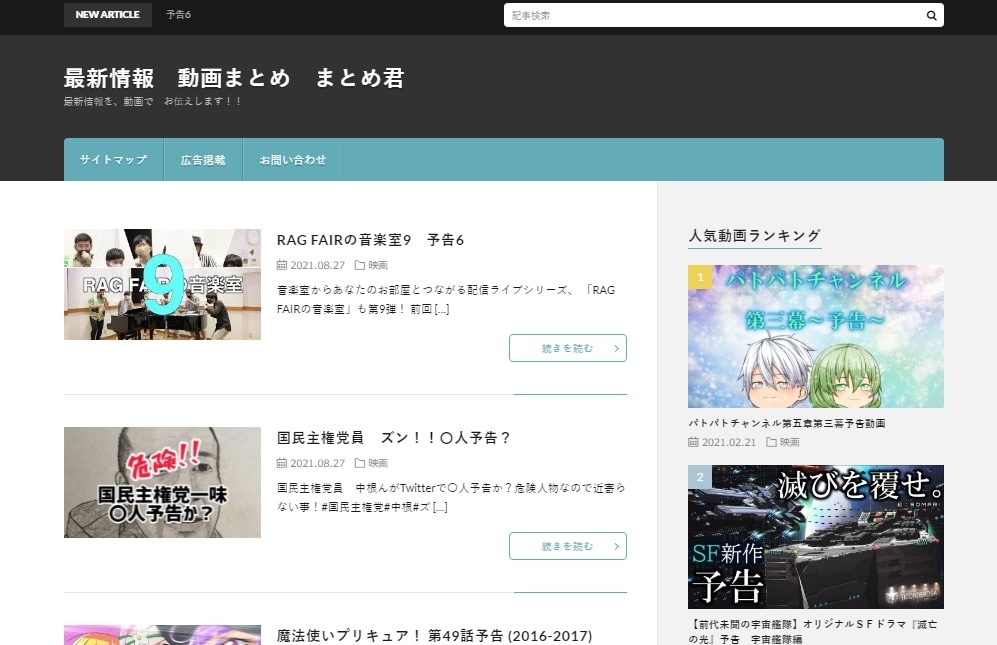This screenshot has width=997, height=645.
Task: Open RAG FAIRの音楽室9 thumbnail
Action: point(162,284)
